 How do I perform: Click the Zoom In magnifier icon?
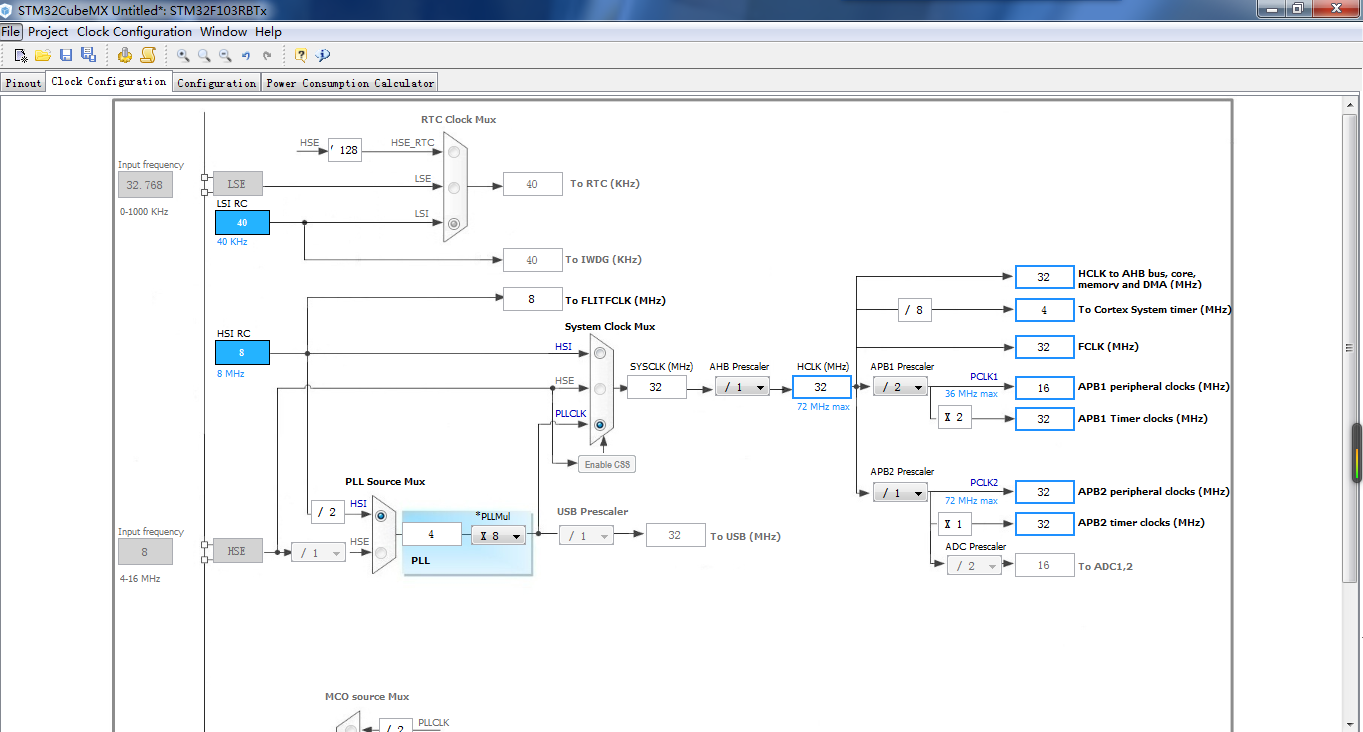(183, 55)
